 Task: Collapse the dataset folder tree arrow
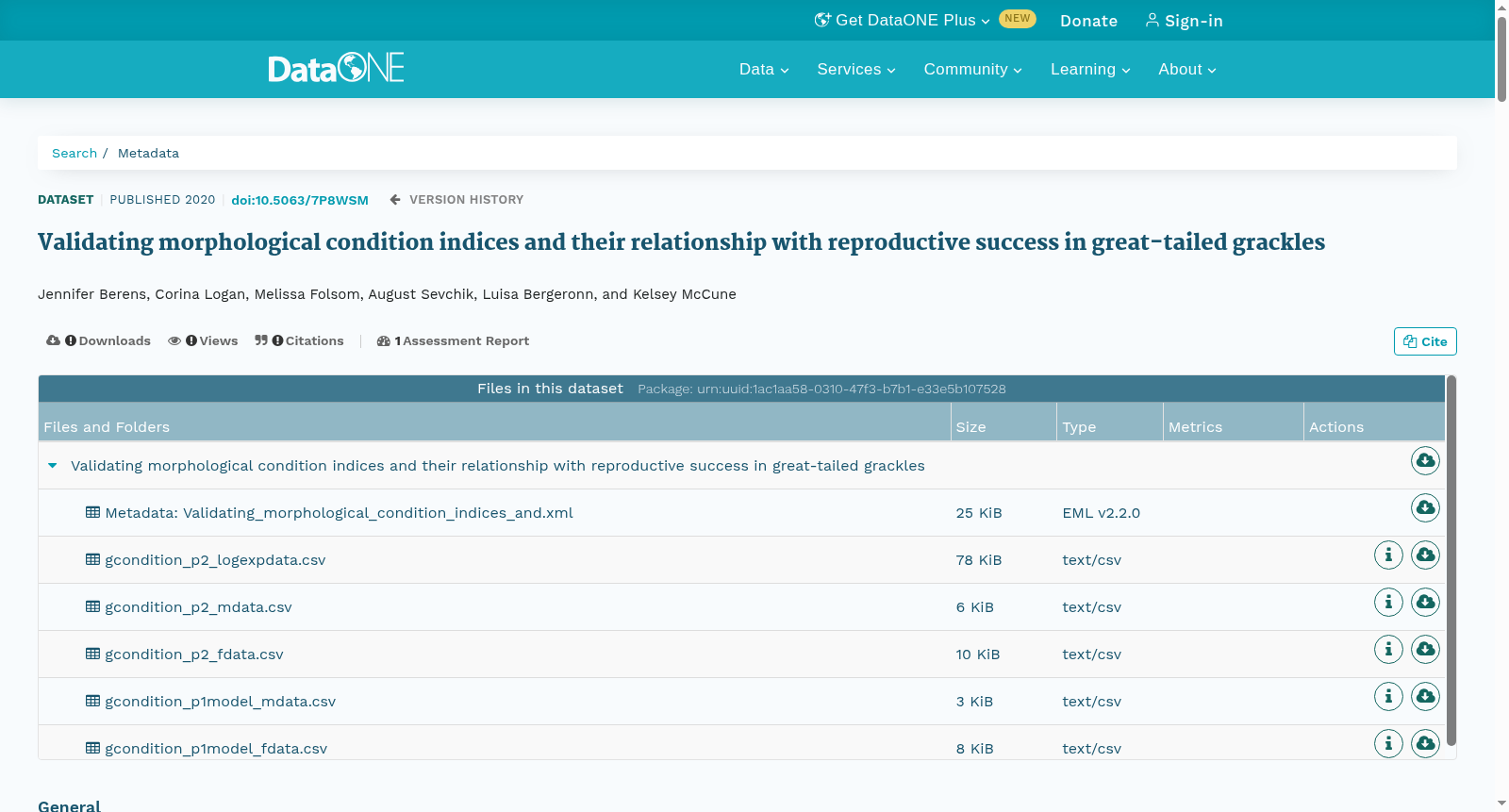53,465
